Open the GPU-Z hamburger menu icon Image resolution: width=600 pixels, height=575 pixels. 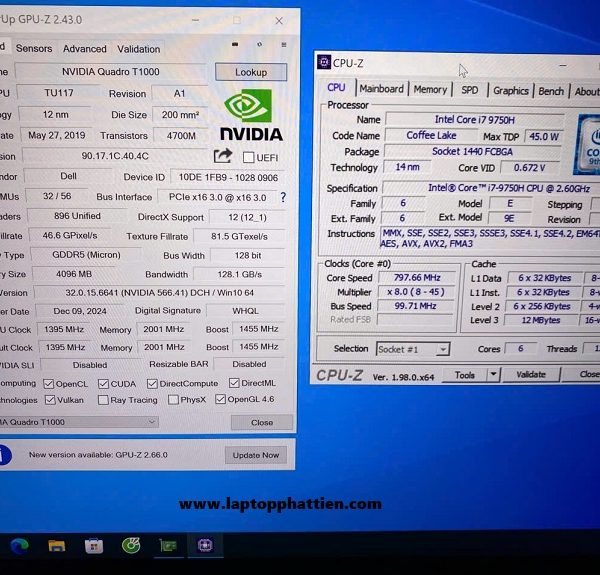point(284,45)
